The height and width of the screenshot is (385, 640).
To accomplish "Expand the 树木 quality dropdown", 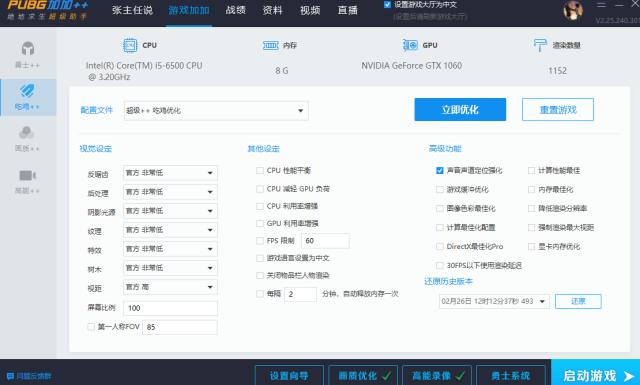I will (x=170, y=268).
